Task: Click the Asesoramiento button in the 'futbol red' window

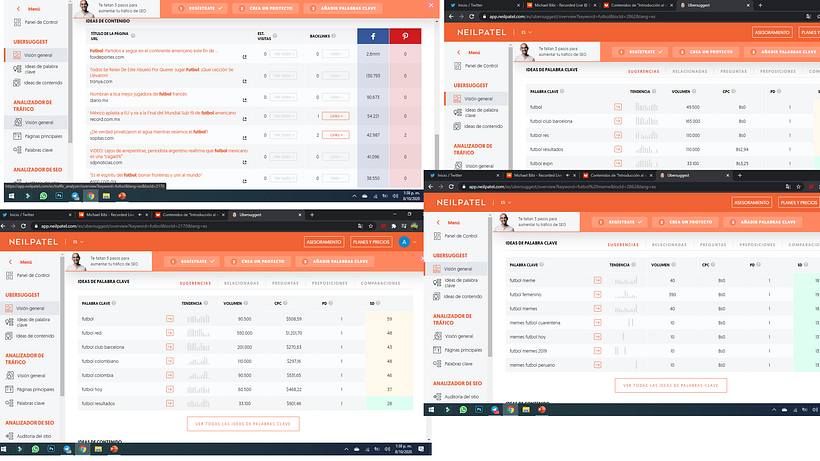Action: tap(324, 242)
